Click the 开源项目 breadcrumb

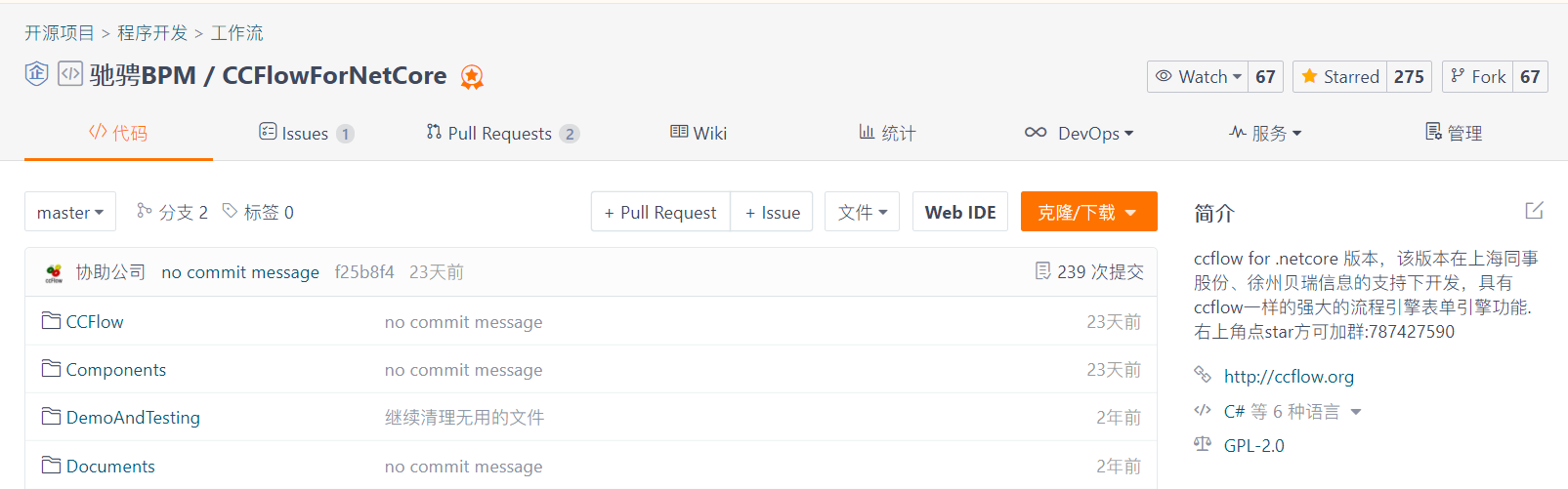click(x=60, y=32)
